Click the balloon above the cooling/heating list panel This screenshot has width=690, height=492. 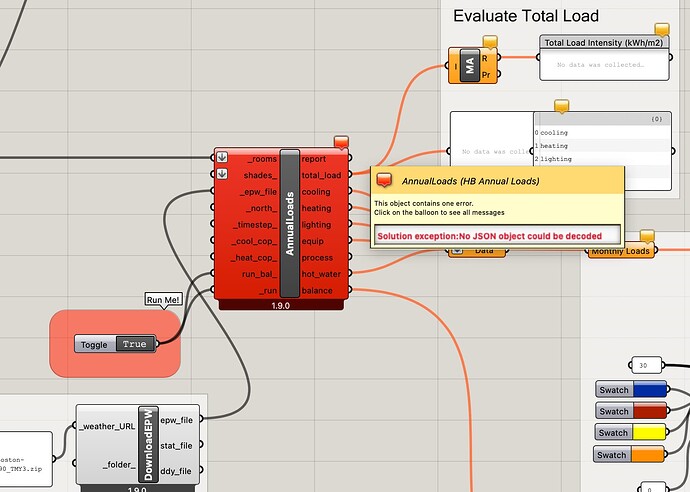pos(560,105)
